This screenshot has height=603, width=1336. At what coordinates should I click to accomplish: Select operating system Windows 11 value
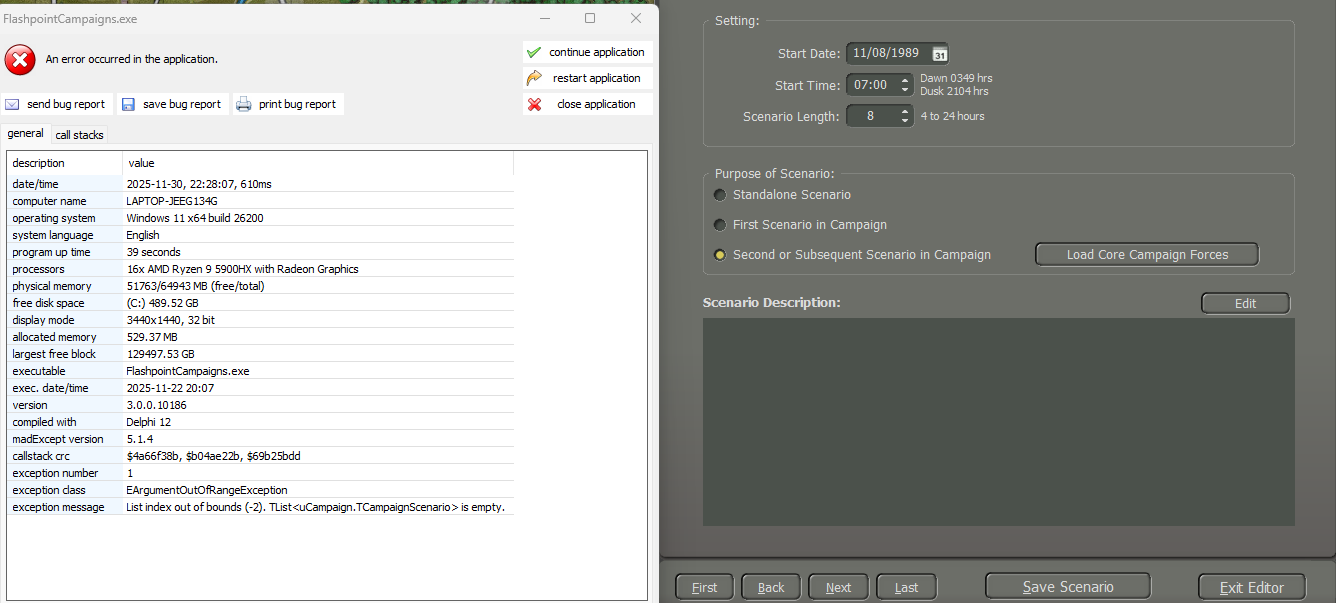click(195, 218)
